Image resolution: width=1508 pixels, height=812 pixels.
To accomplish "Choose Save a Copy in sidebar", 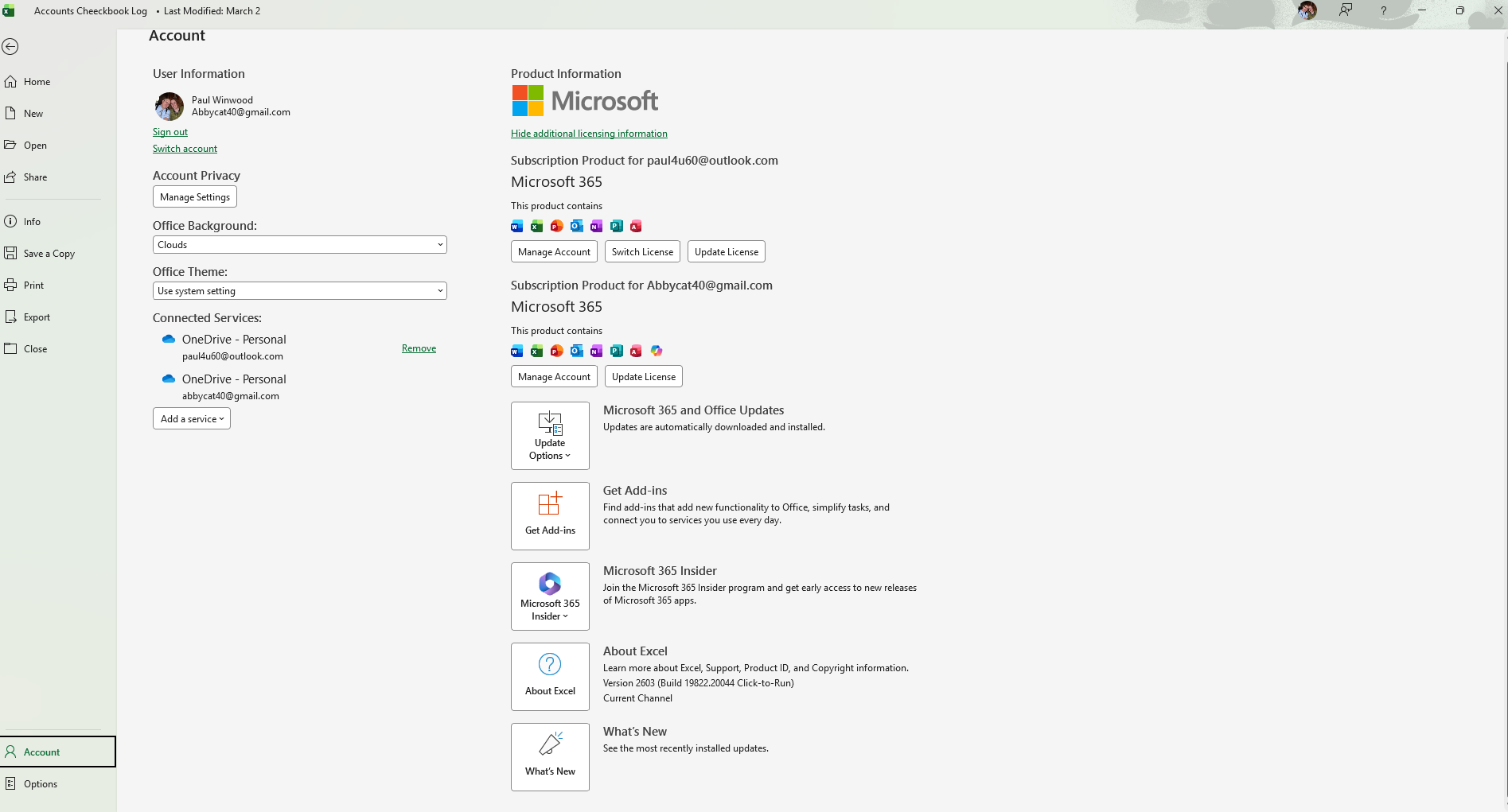I will 58,254.
